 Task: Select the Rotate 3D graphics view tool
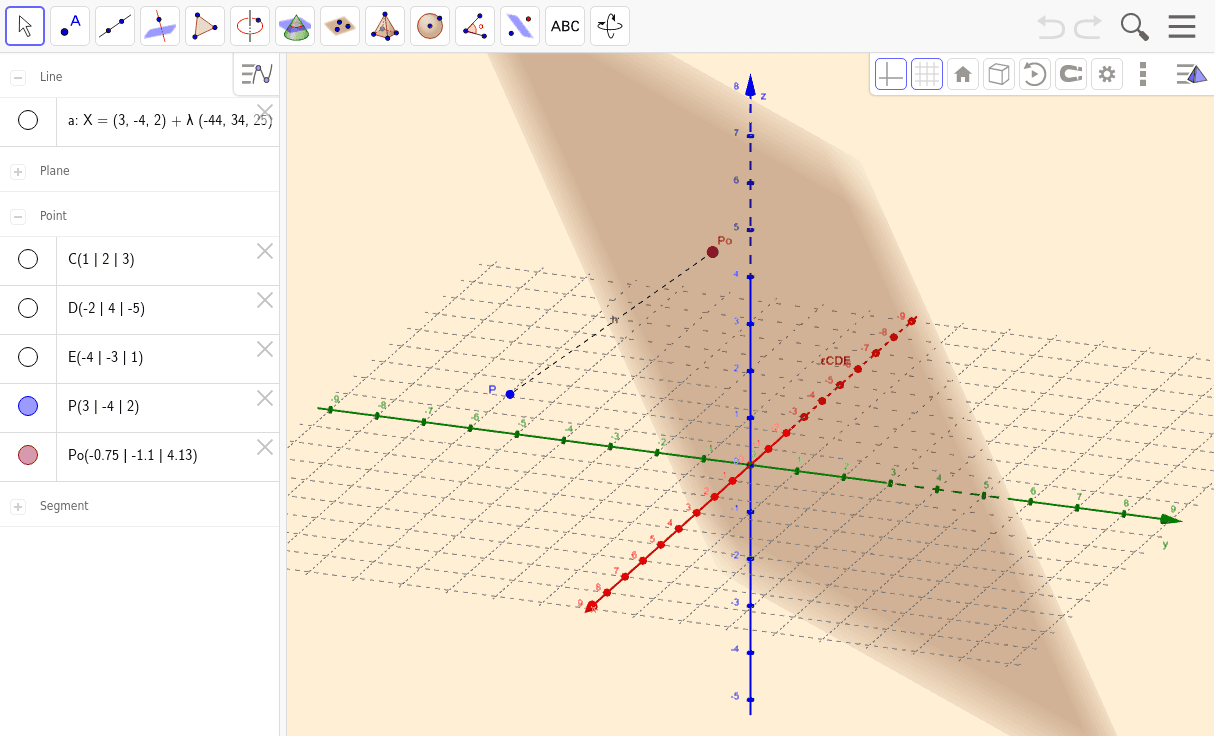pos(610,26)
